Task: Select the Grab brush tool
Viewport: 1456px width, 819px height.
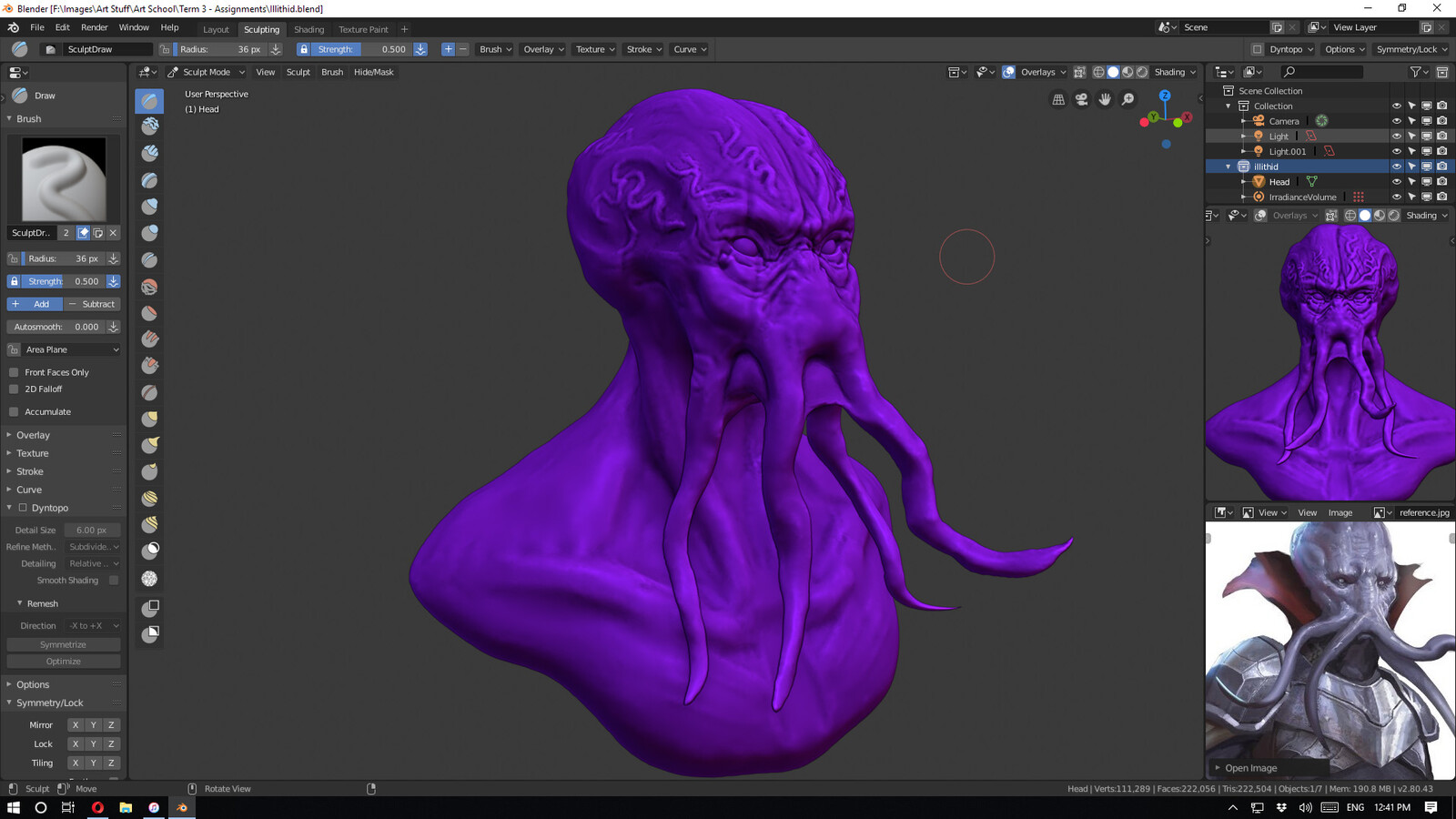Action: click(149, 419)
